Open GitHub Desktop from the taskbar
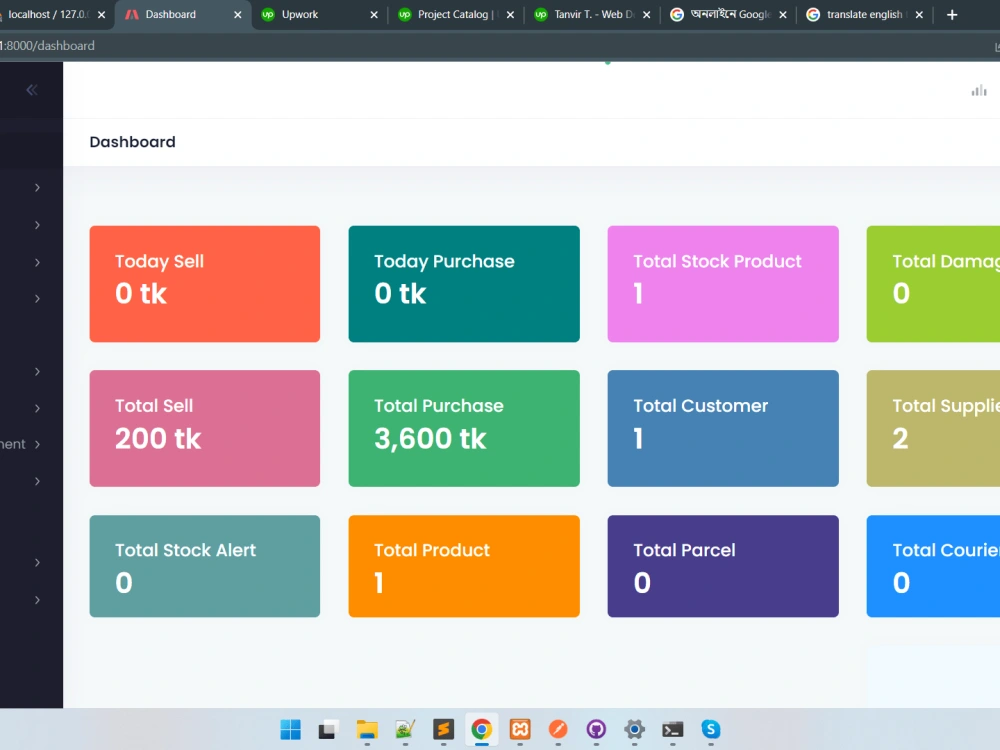The width and height of the screenshot is (1000, 750). [596, 730]
